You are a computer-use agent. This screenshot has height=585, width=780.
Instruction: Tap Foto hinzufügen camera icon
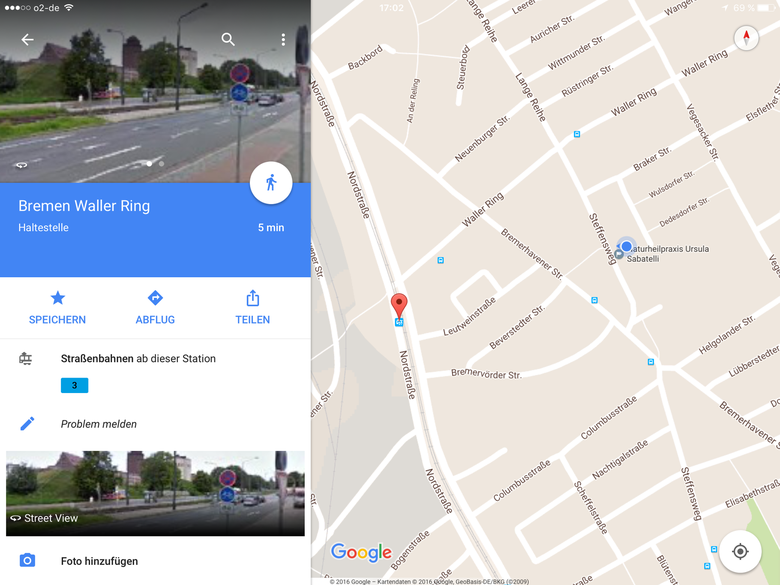27,561
